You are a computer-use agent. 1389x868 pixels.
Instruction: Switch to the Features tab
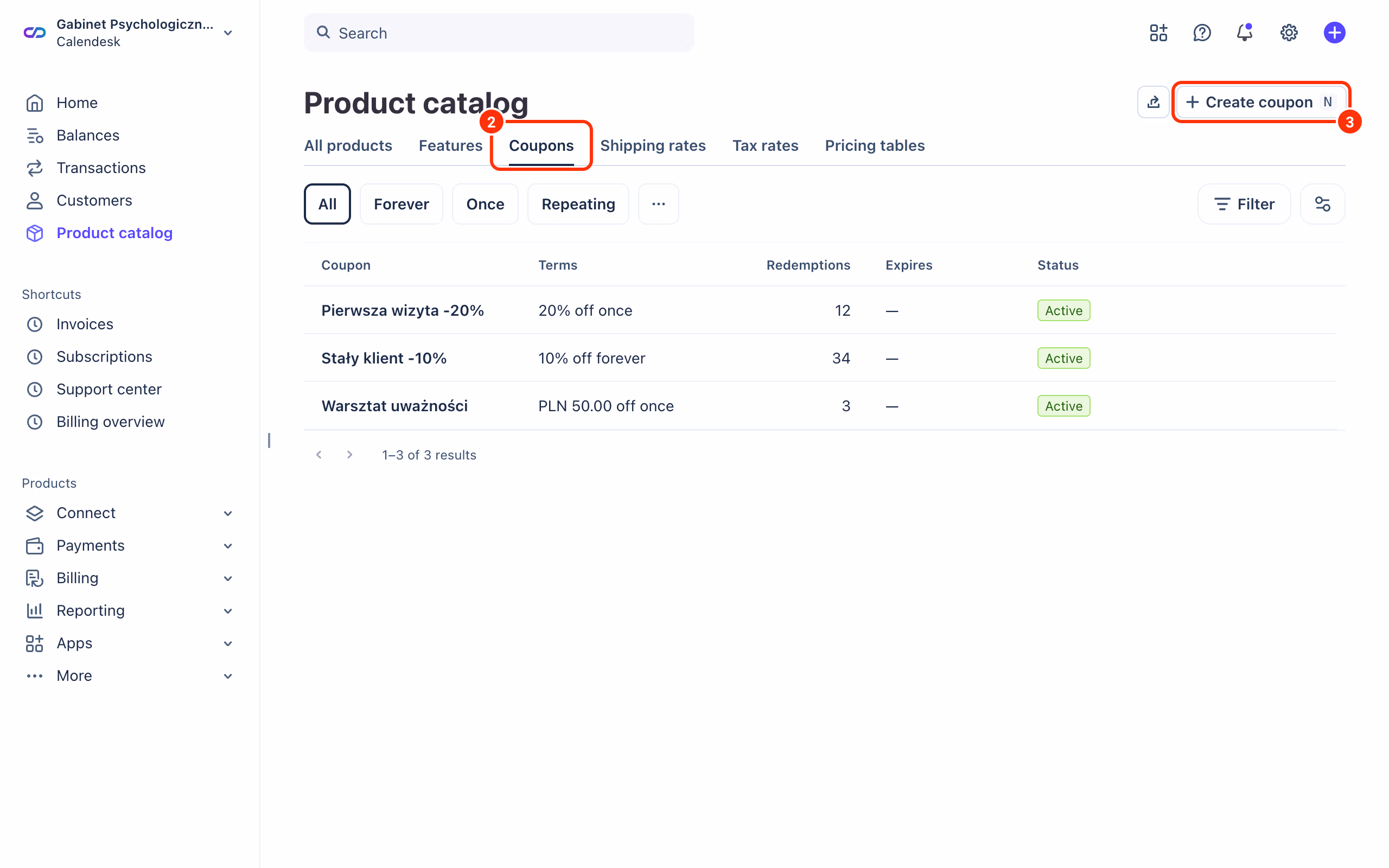[x=450, y=146]
